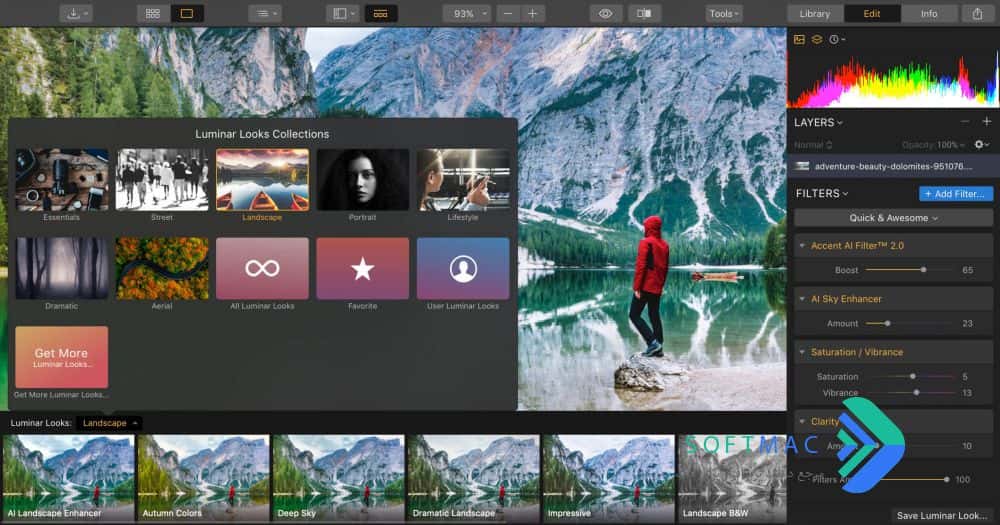Open the 93% zoom level dropdown
Screen dimensions: 1000x525
[x=467, y=13]
